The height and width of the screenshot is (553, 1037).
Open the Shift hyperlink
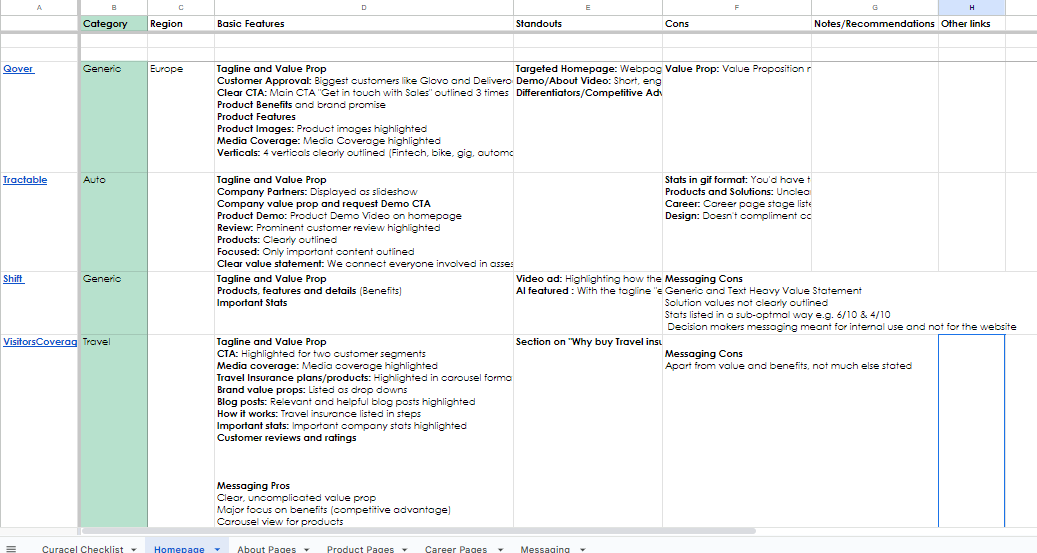pyautogui.click(x=13, y=279)
